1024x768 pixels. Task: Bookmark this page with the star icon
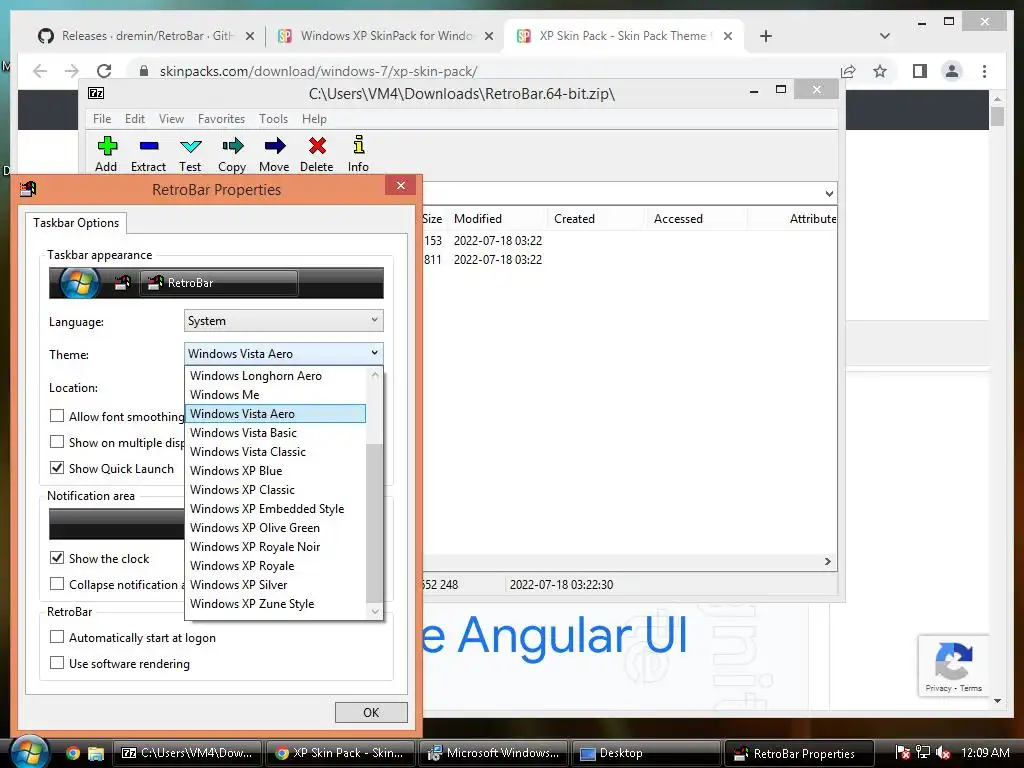click(x=880, y=71)
